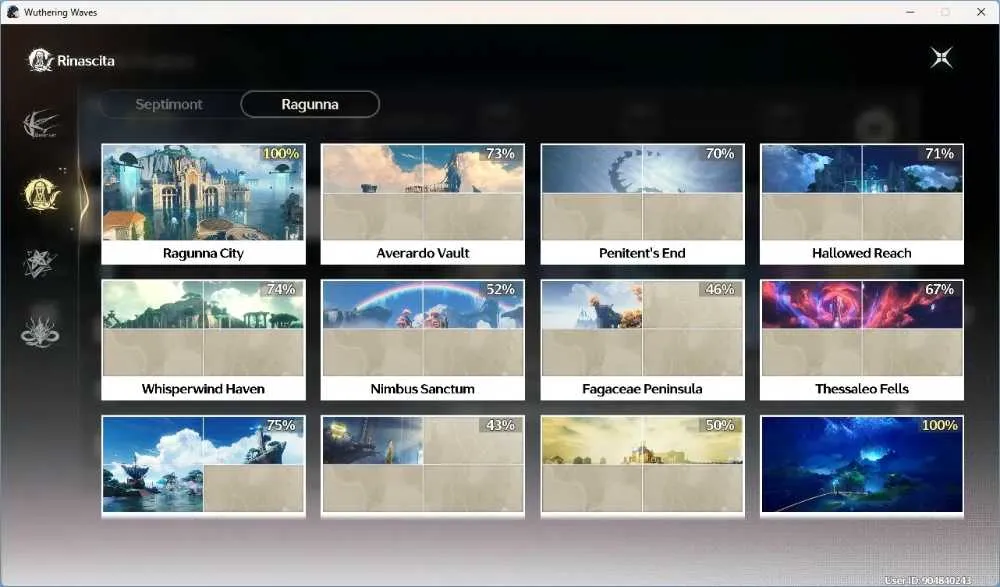This screenshot has width=1000, height=587.
Task: Minimize the Wuthering Waves window
Action: click(x=910, y=12)
